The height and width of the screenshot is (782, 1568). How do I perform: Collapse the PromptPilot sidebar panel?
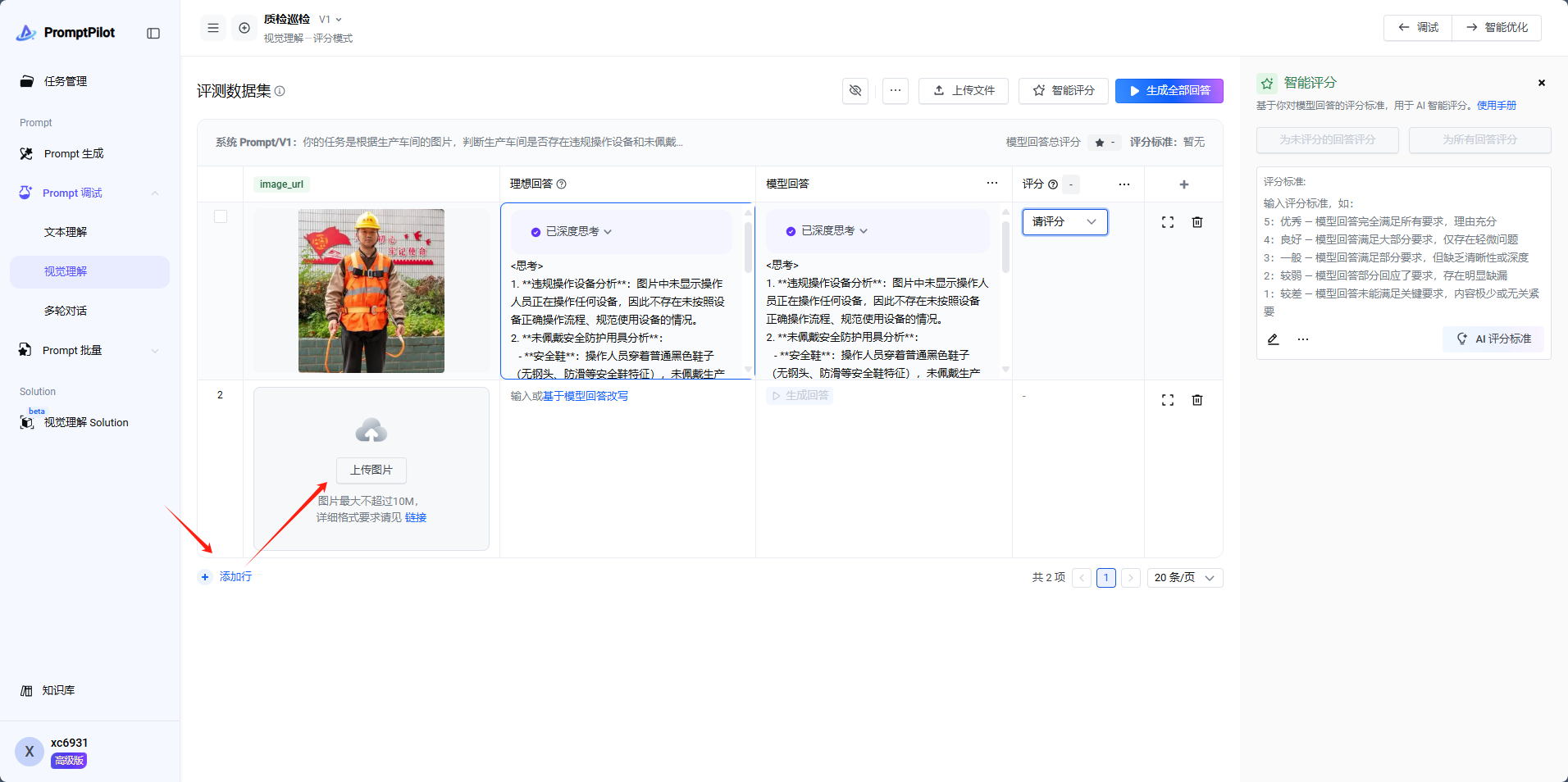[153, 33]
